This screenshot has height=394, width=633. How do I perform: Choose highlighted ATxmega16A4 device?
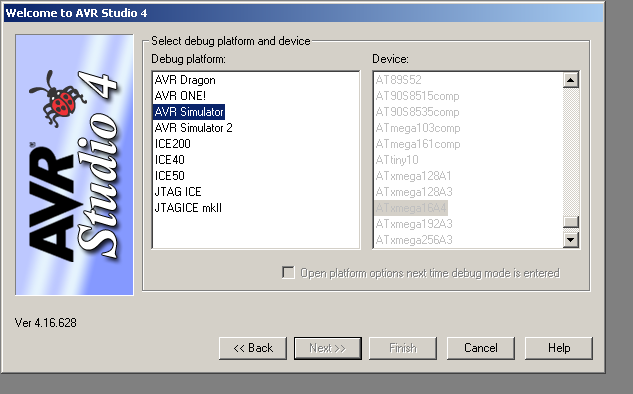click(x=411, y=208)
